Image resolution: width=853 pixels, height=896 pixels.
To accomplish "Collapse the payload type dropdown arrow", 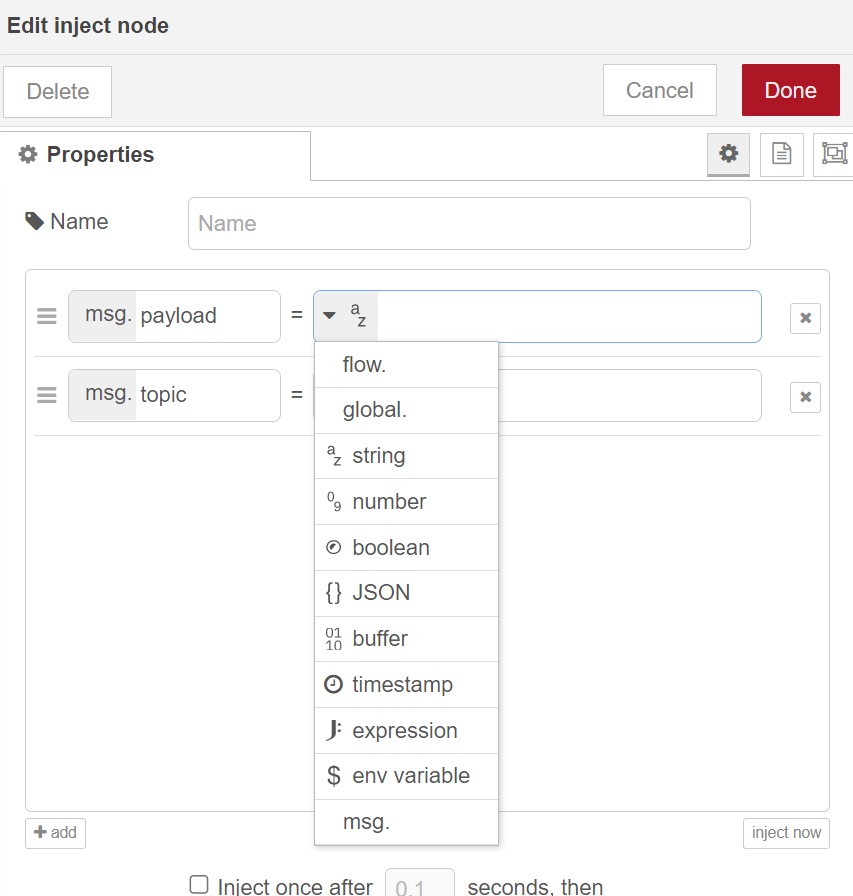I will [x=330, y=316].
